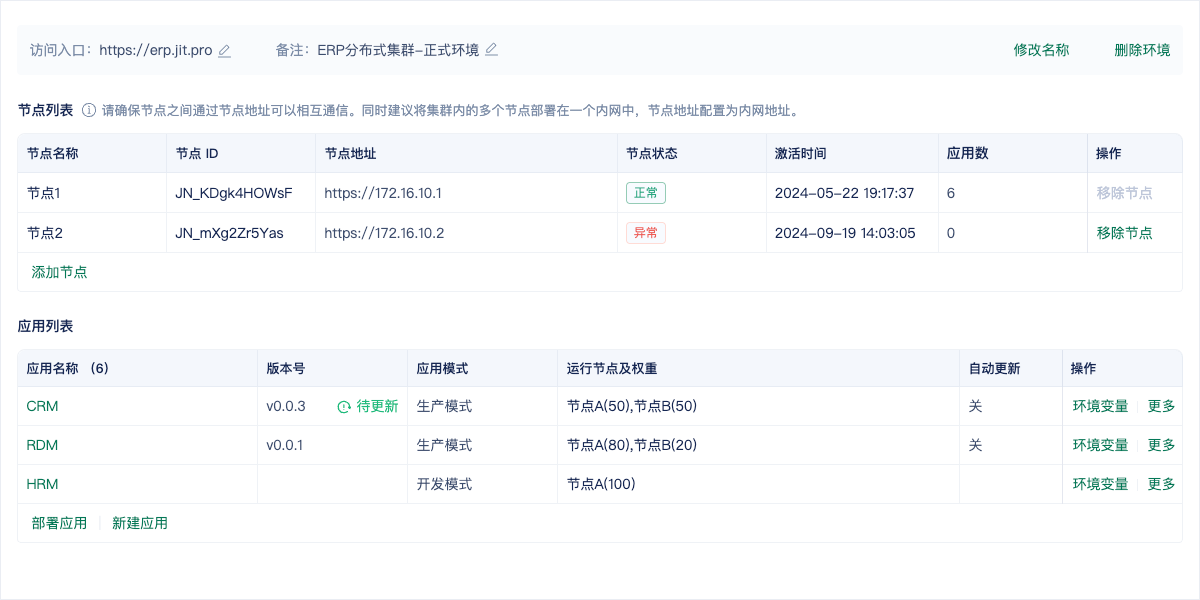Open 环境变量 for RDM
The height and width of the screenshot is (600, 1200).
(x=1100, y=445)
